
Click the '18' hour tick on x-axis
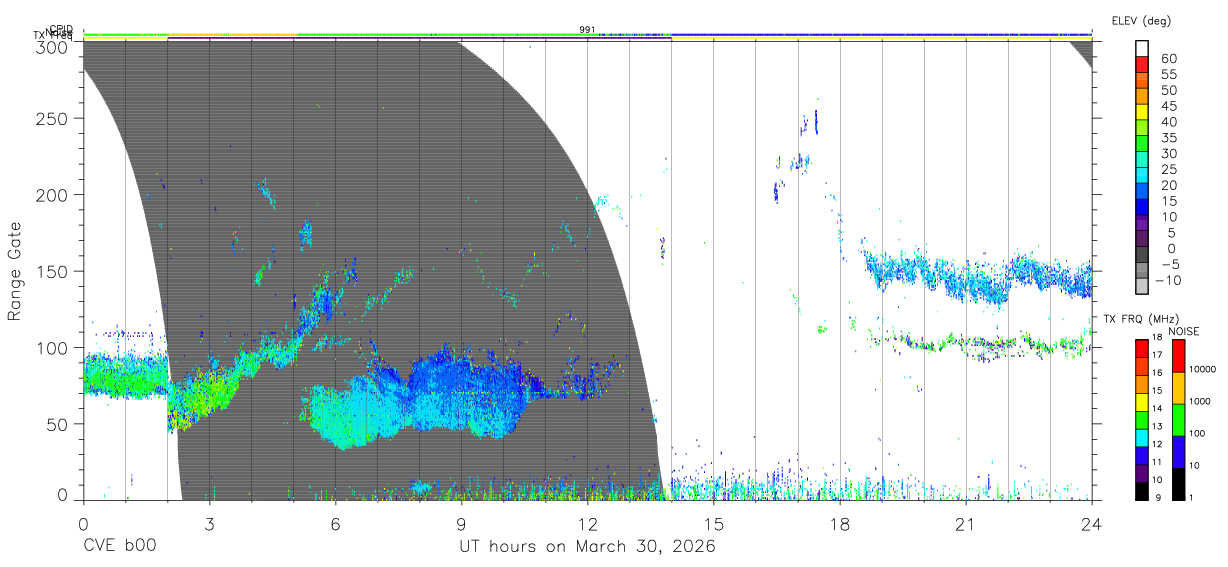839,523
